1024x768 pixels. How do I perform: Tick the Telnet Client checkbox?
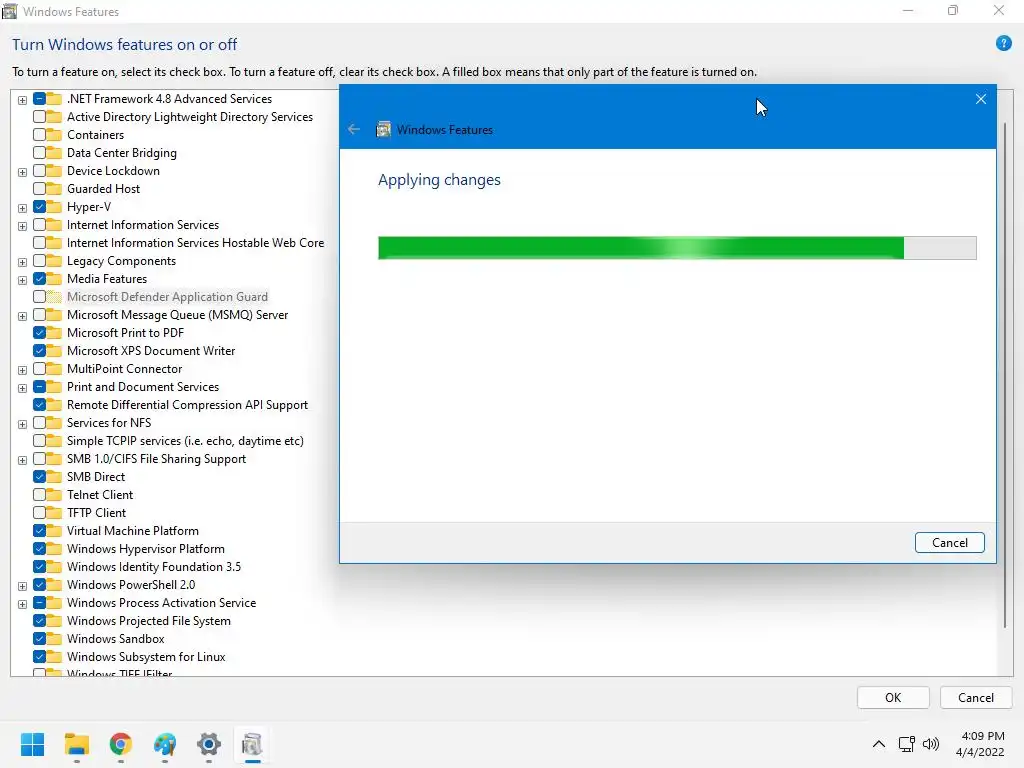[x=39, y=495]
